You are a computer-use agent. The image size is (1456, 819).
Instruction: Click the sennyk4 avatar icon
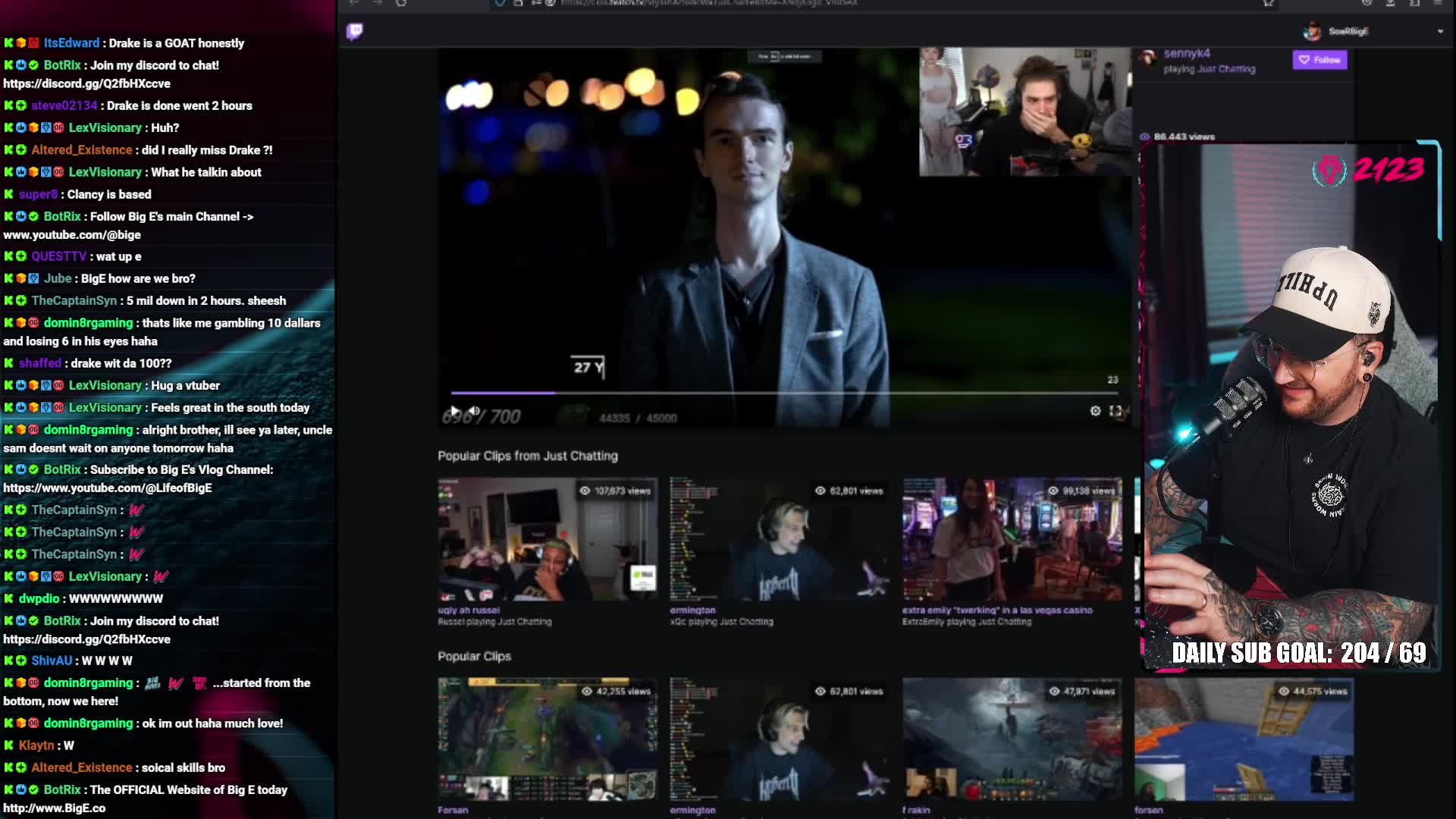coord(1148,57)
